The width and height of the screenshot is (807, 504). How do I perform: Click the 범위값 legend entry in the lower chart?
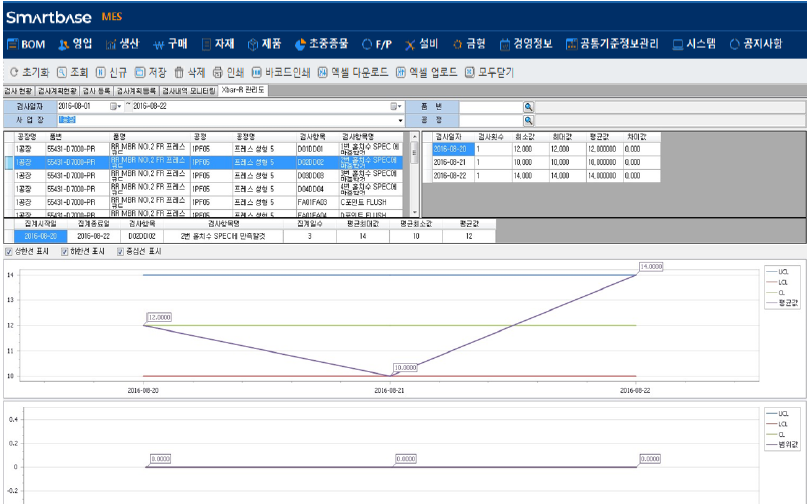(x=782, y=445)
